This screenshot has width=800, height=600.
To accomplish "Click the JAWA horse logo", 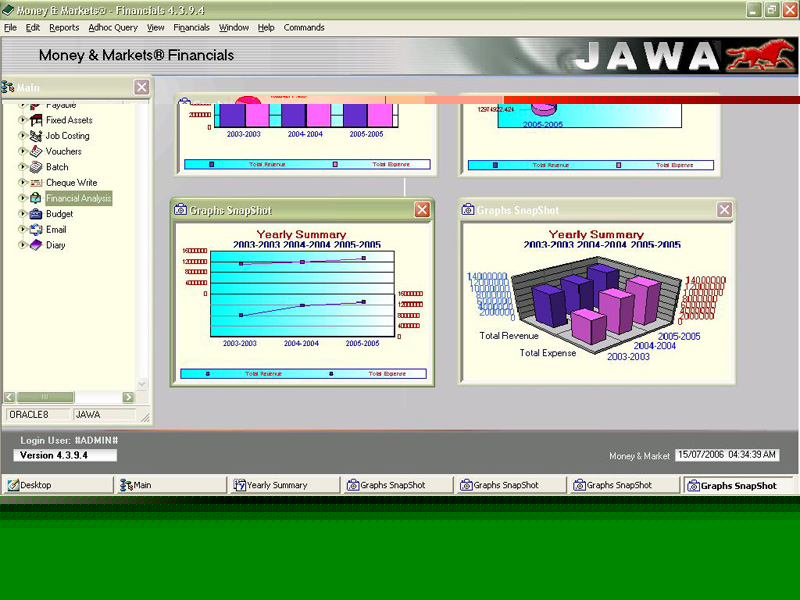I will (x=761, y=56).
